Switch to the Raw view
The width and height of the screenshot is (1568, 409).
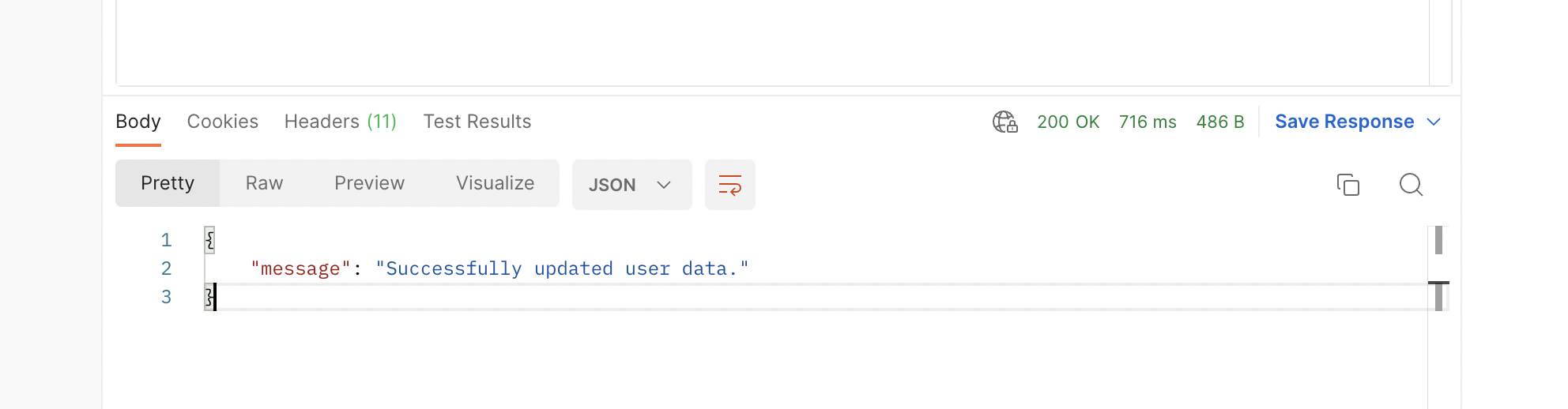click(264, 183)
